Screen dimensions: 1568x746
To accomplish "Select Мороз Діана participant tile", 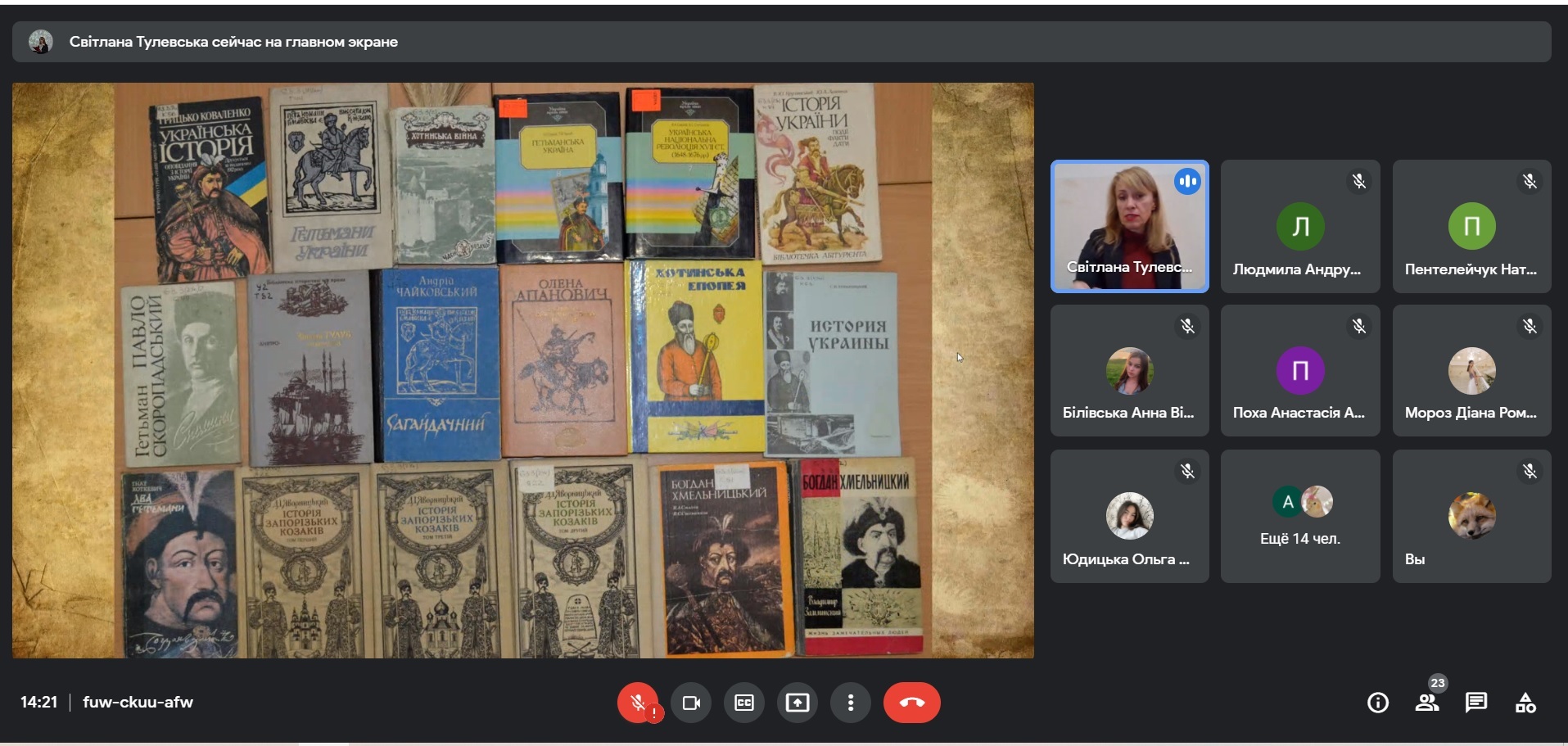I will [1472, 370].
